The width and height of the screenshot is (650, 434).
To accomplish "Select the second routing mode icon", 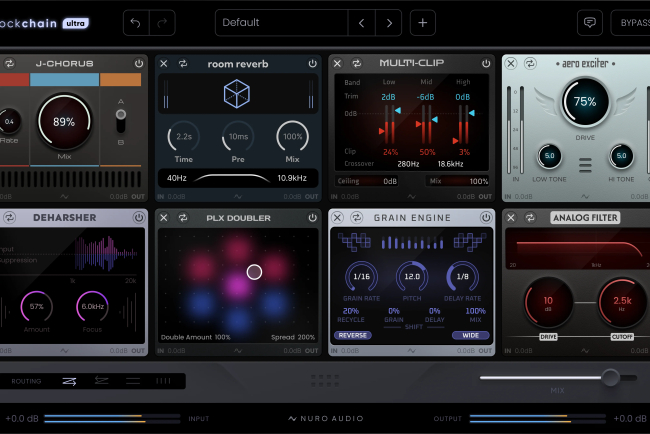I will [x=101, y=381].
